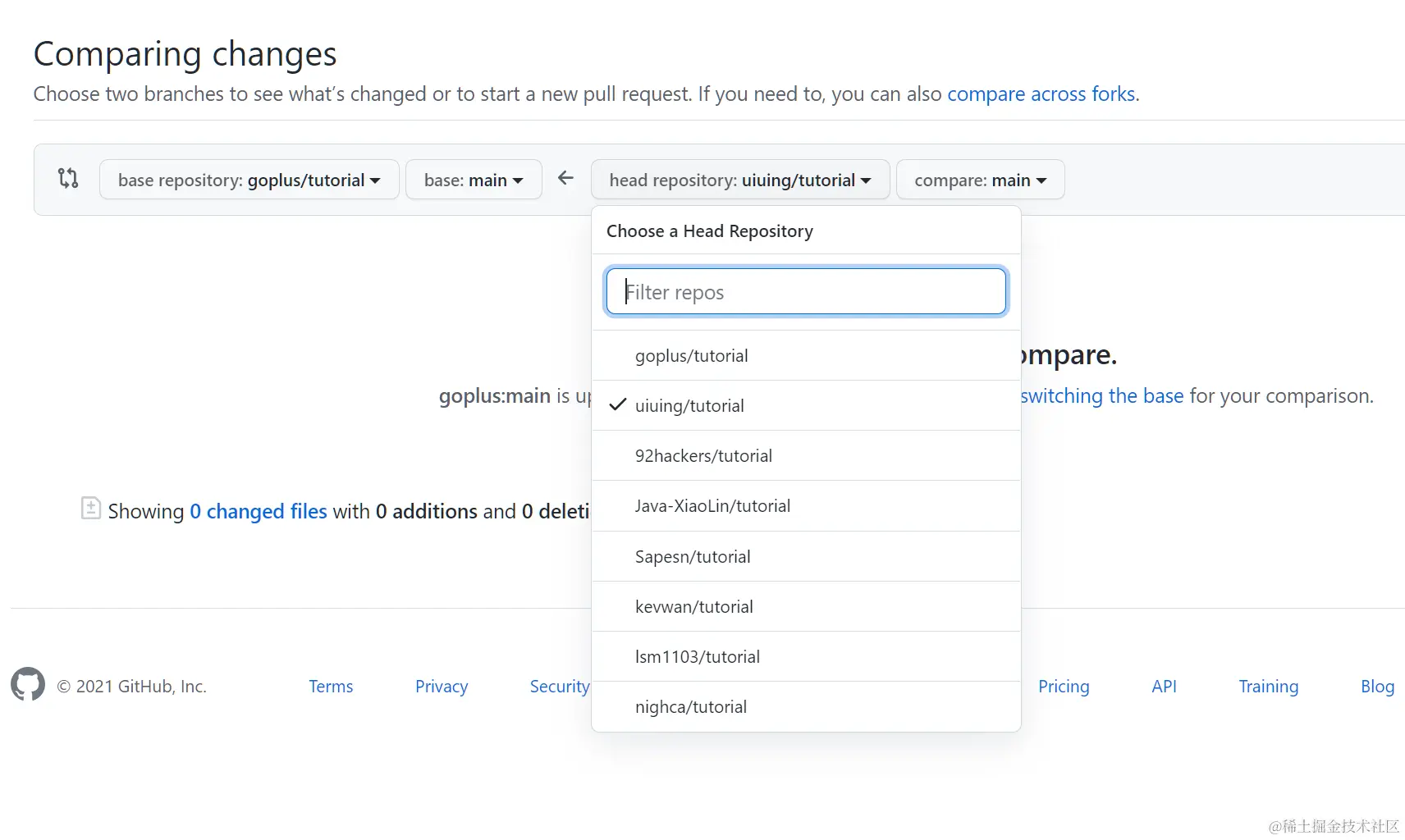Viewport: 1405px width, 840px height.
Task: Choose nighca/tutorial at the list bottom
Action: 690,707
